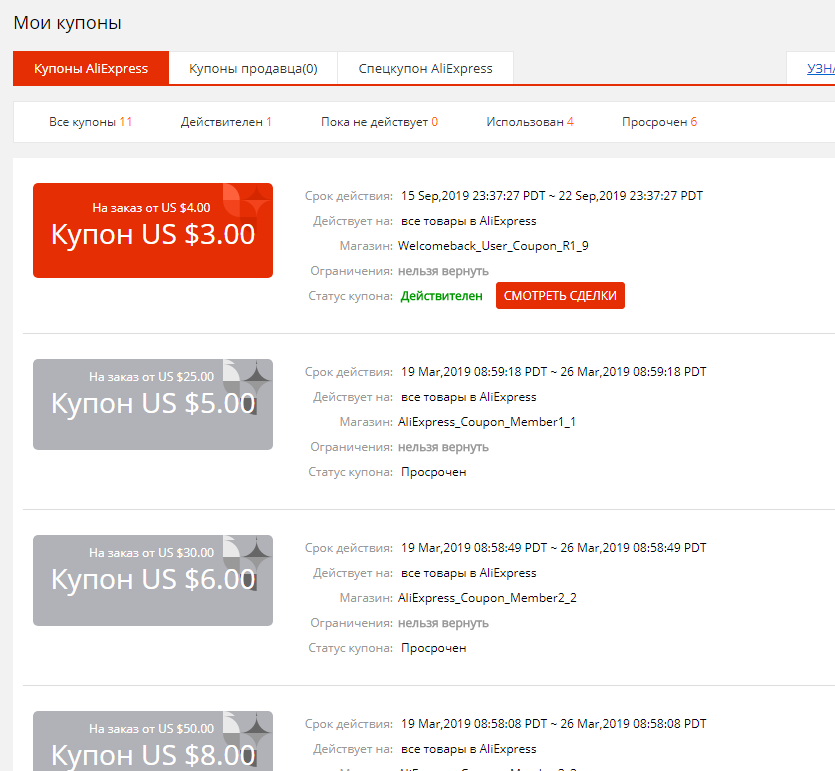Click нельзя вернуть of the $6.00 coupon
Image resolution: width=835 pixels, height=771 pixels.
[443, 623]
